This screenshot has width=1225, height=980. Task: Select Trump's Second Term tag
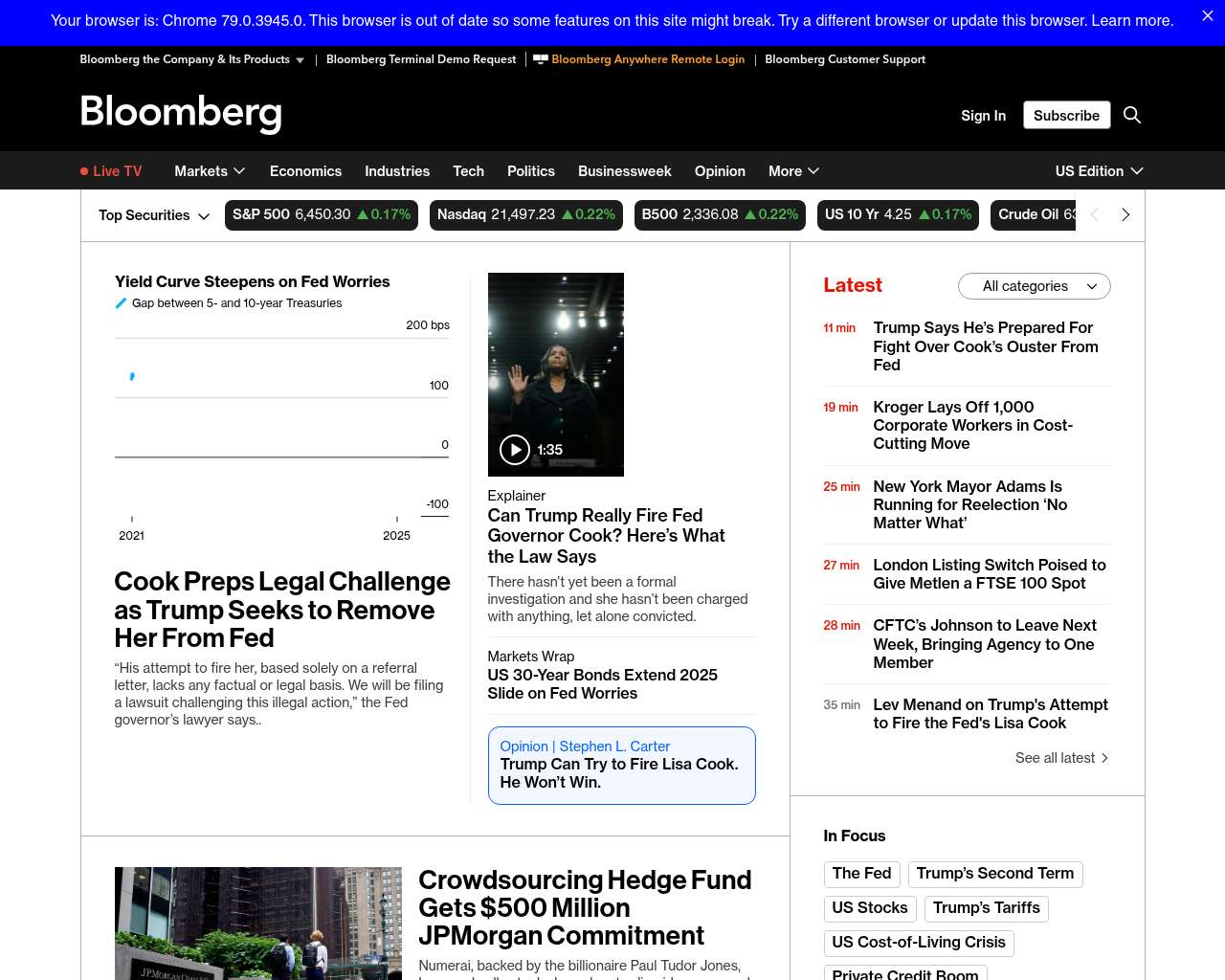click(995, 874)
